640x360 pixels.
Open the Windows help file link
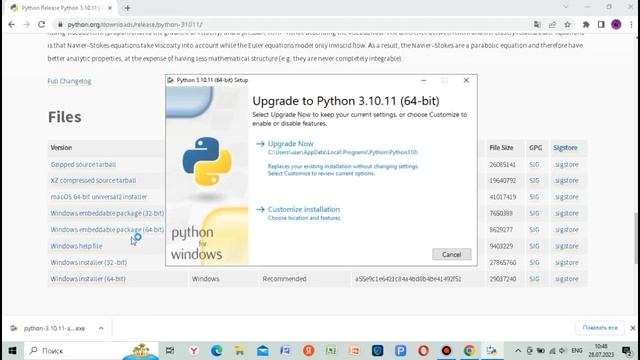(76, 246)
